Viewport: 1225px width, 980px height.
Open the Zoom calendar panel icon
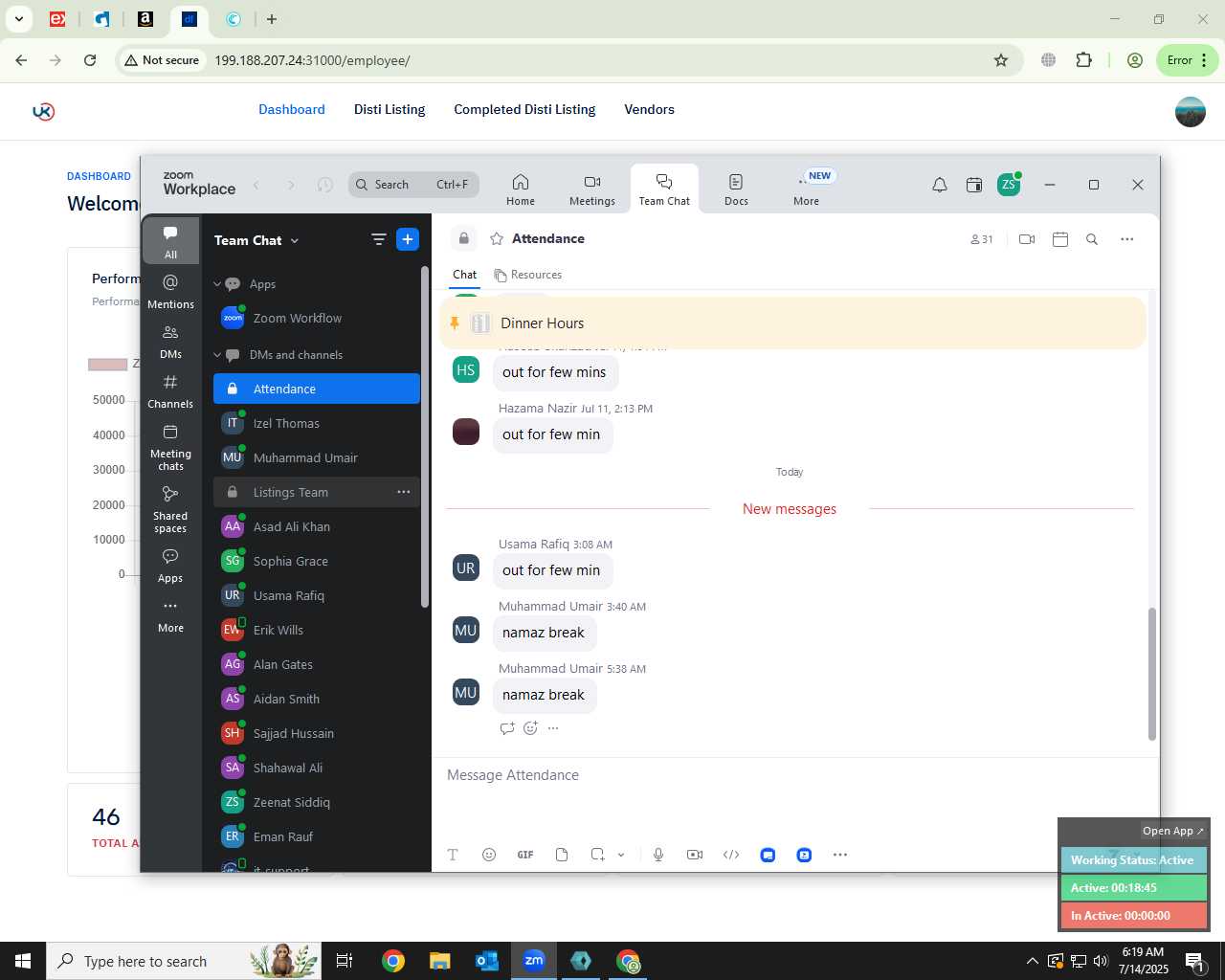coord(974,185)
